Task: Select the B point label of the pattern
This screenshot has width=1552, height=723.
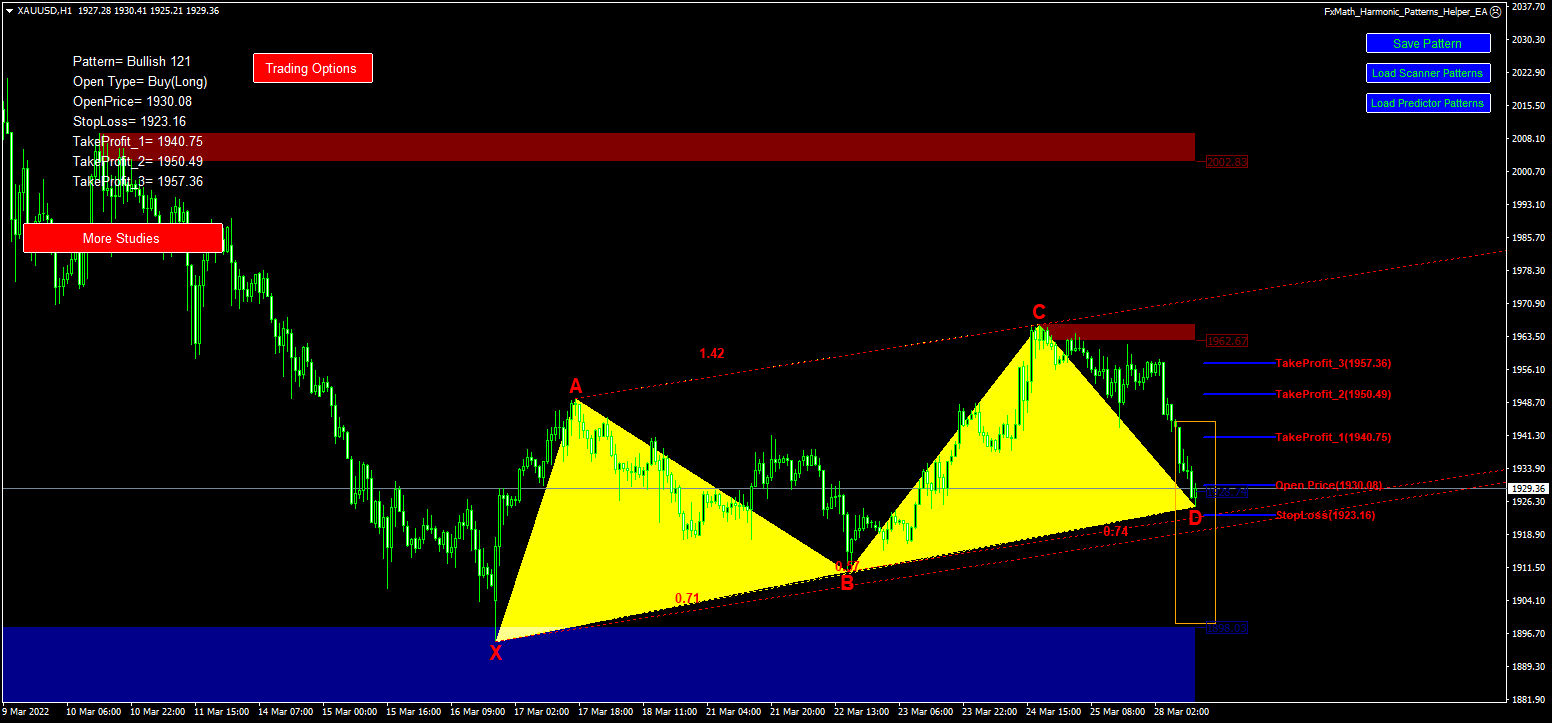Action: coord(847,583)
